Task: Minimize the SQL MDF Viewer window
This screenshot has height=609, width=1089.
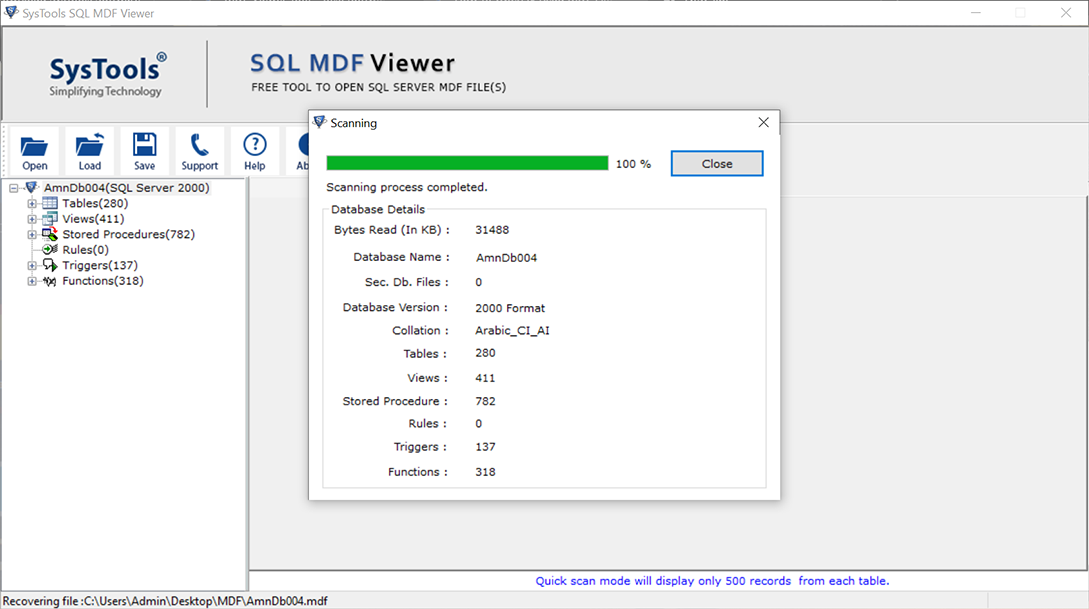Action: [x=976, y=12]
